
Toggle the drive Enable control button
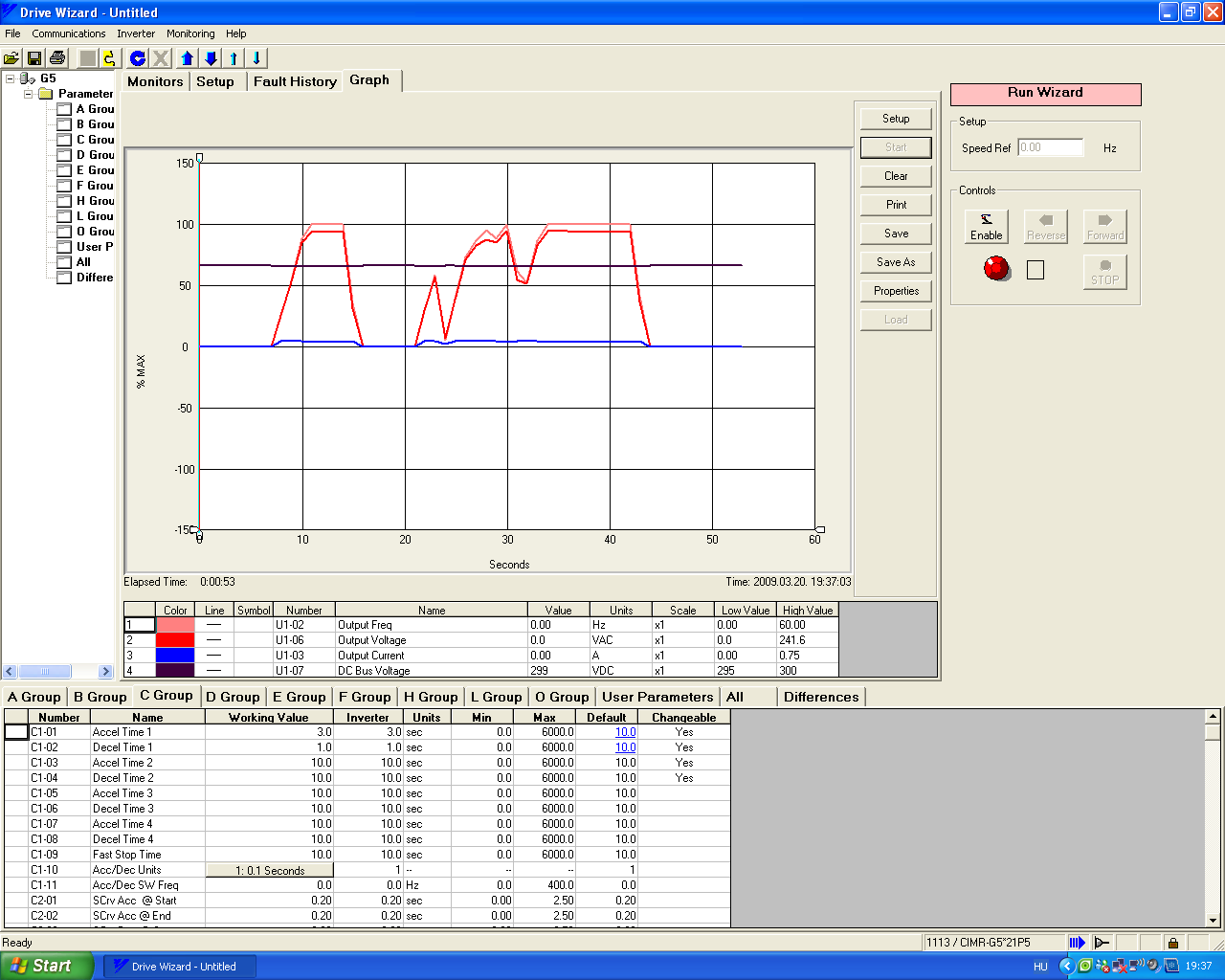(x=987, y=227)
